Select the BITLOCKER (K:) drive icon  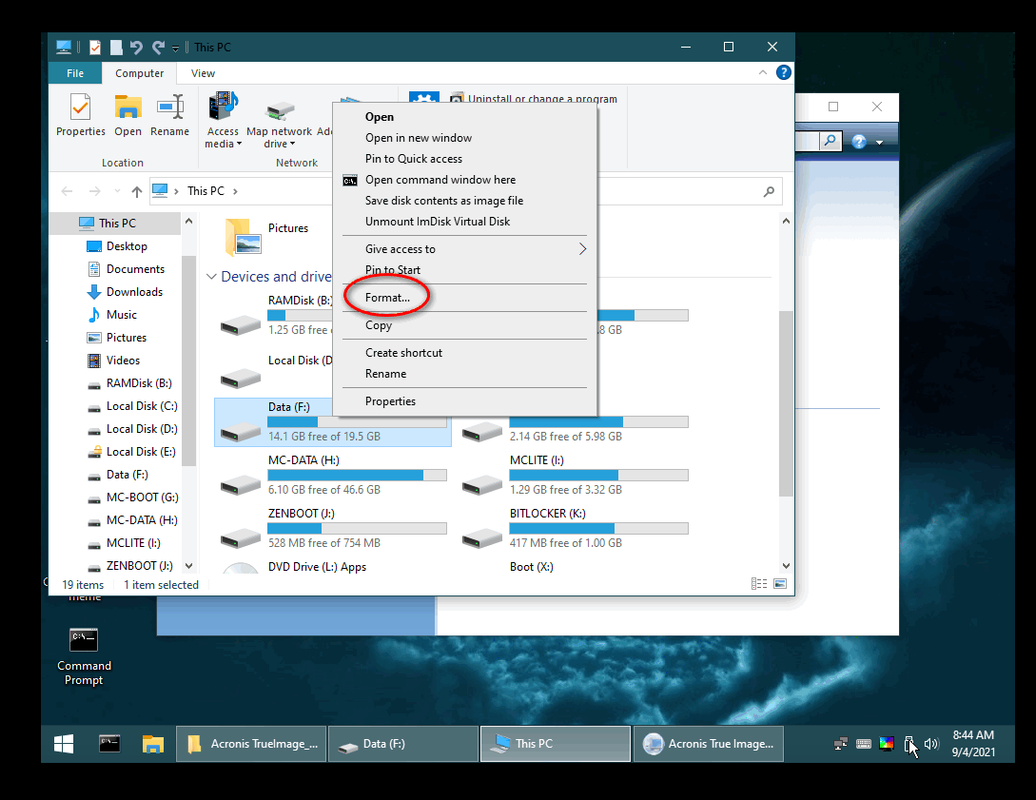482,538
